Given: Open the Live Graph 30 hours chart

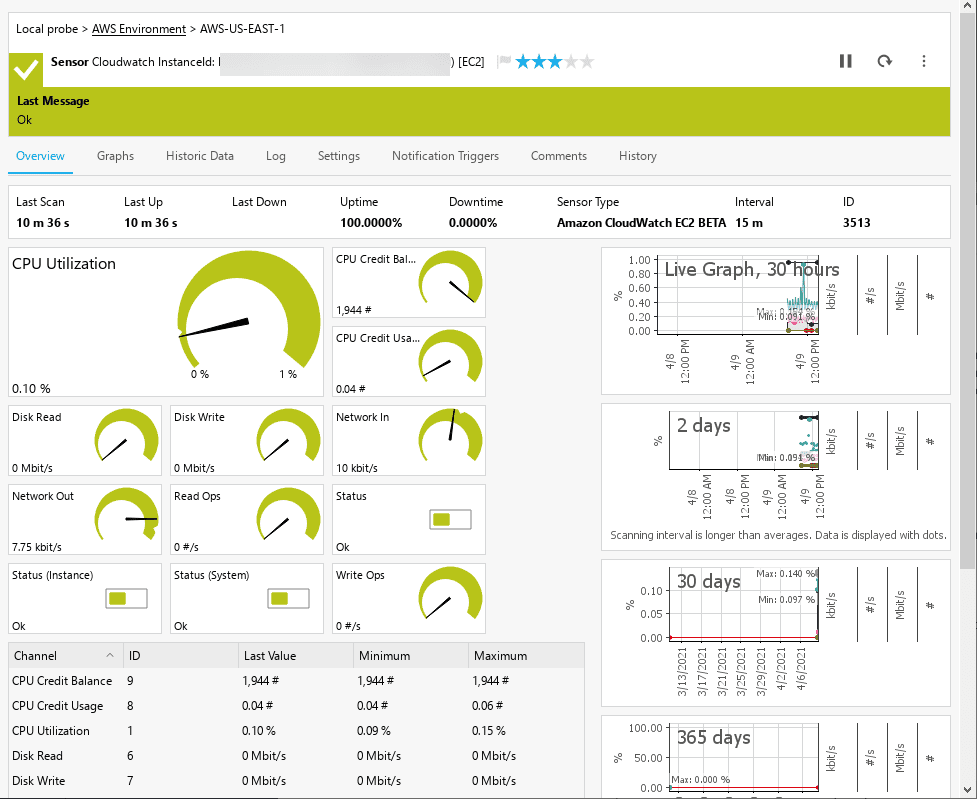Looking at the screenshot, I should pos(776,321).
